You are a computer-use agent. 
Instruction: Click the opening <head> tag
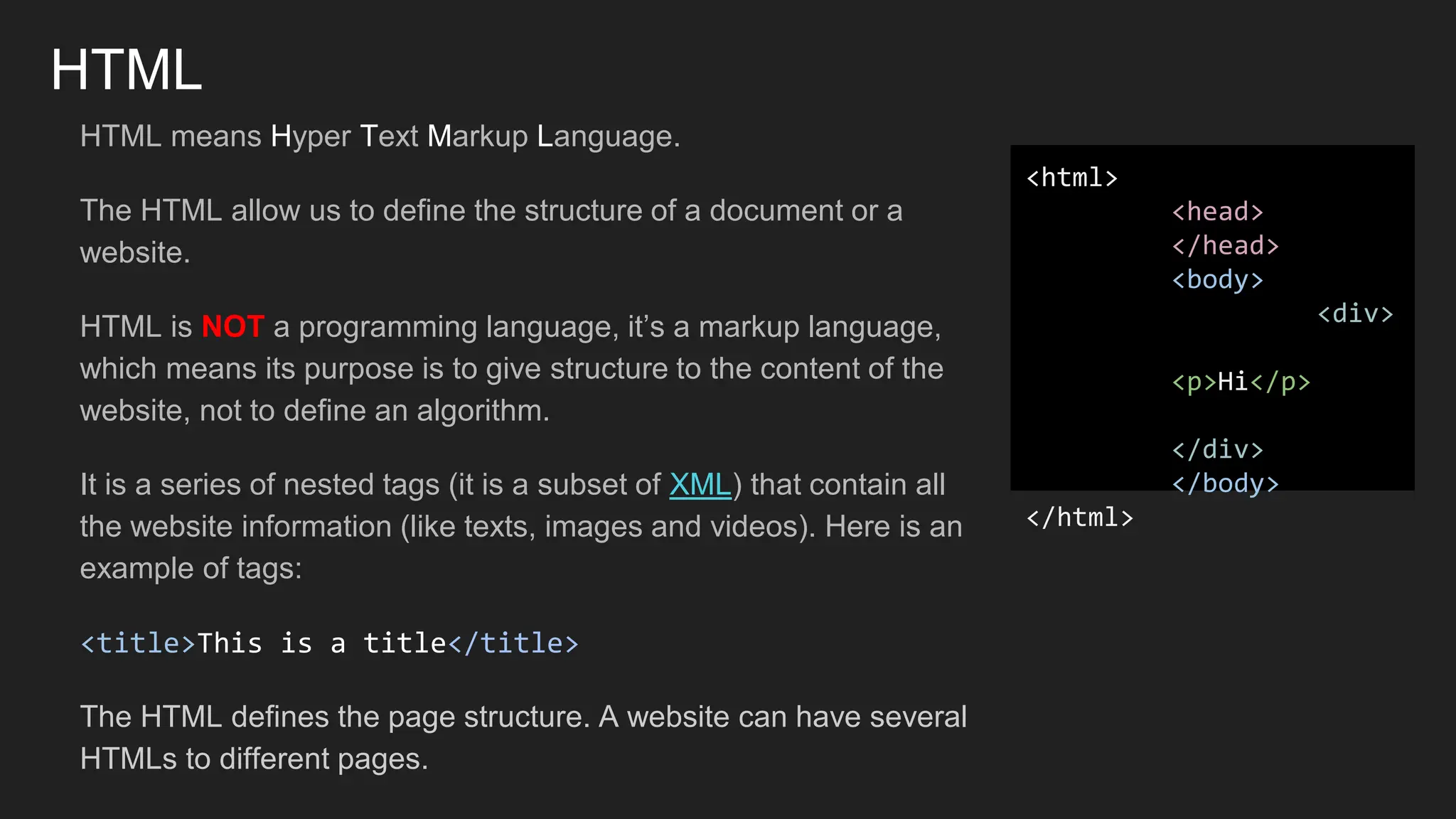point(1217,212)
